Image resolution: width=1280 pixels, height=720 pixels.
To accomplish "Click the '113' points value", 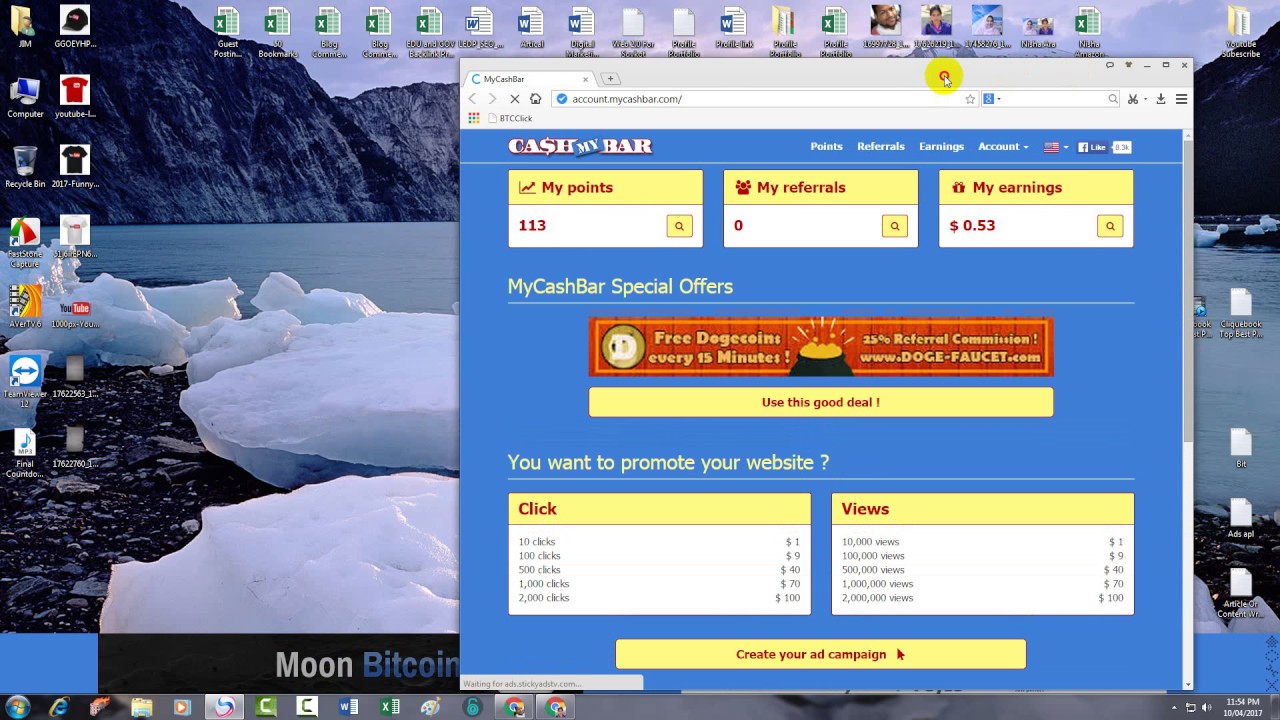I will (532, 226).
